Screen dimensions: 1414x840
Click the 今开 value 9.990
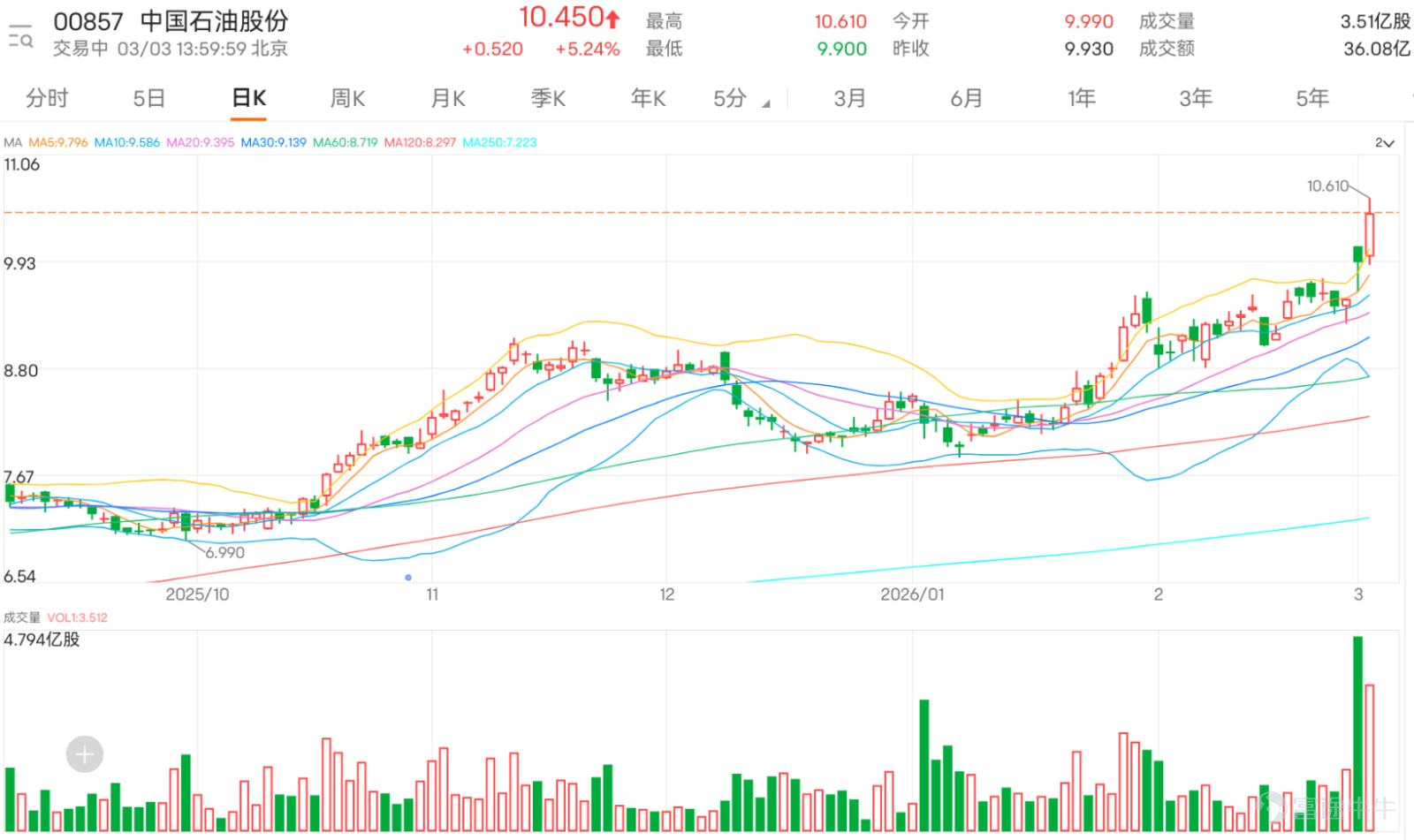click(1089, 21)
